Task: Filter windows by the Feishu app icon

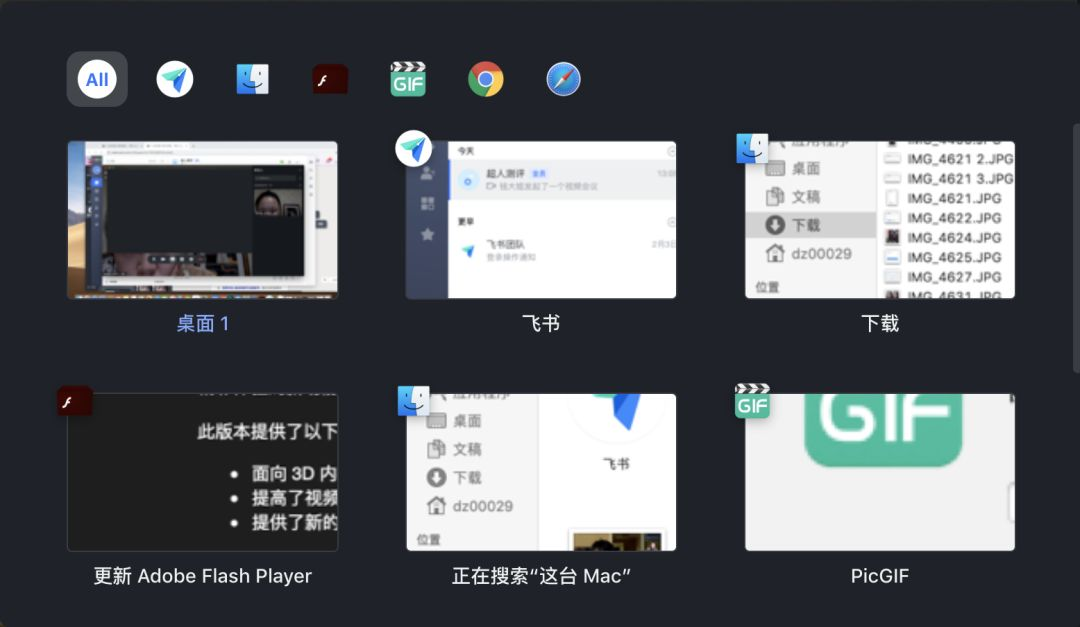Action: click(174, 78)
